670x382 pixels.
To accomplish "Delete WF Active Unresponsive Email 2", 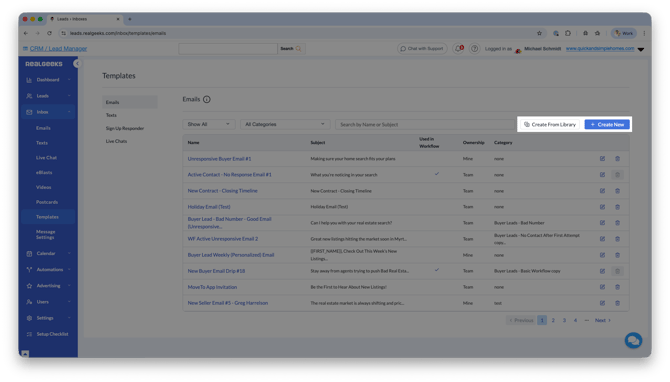I will (617, 239).
